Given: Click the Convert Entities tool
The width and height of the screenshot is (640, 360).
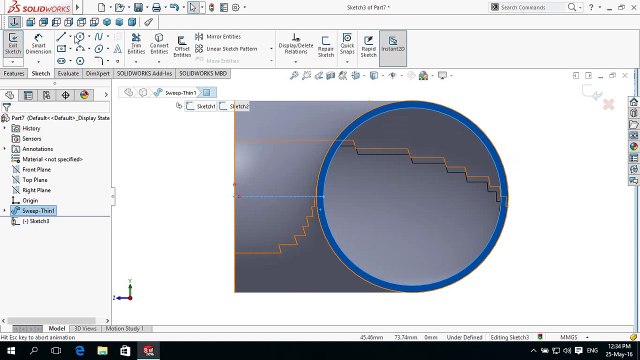Looking at the screenshot, I should click(159, 44).
